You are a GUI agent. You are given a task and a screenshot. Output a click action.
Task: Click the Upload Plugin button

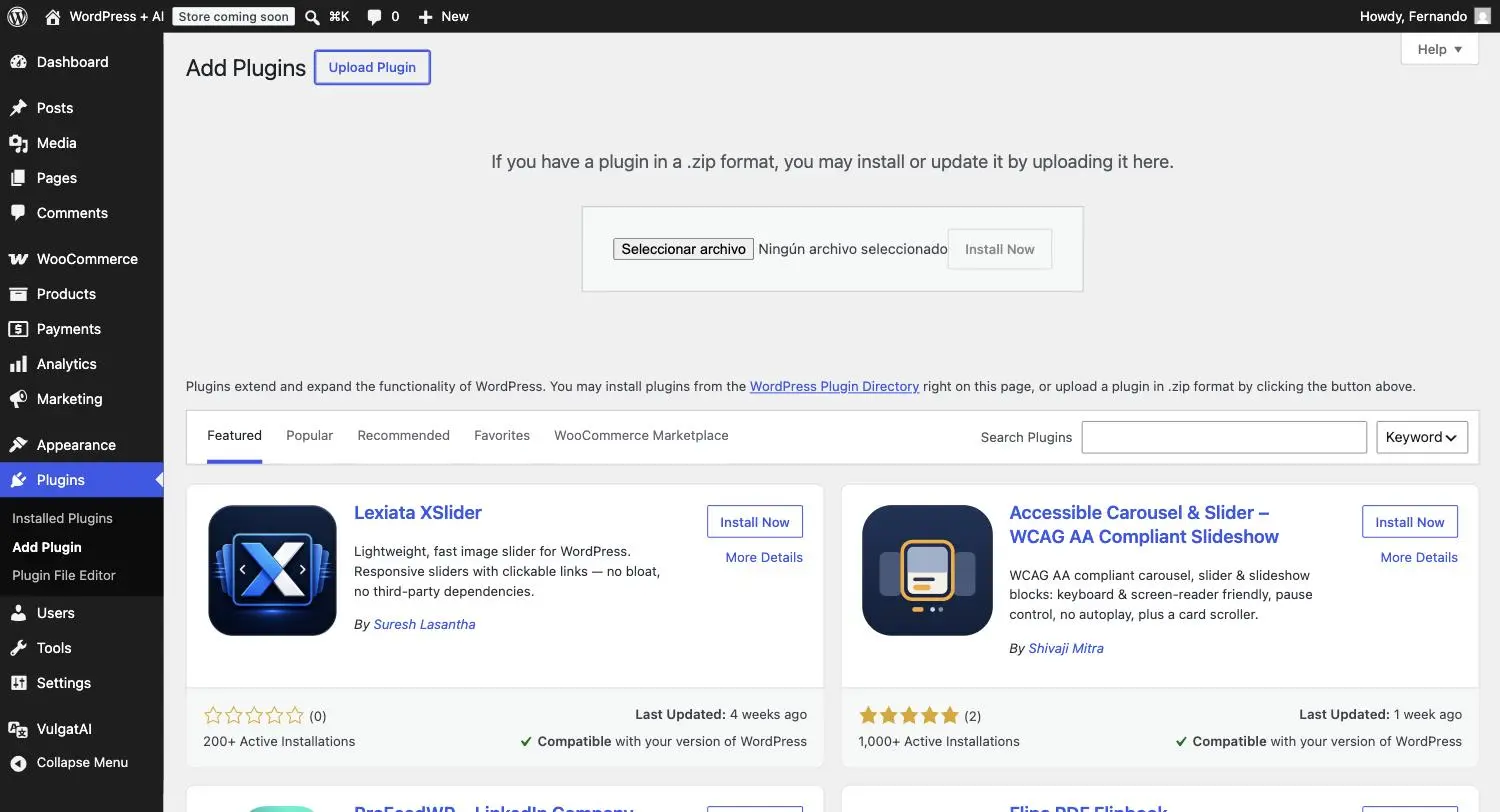(372, 67)
